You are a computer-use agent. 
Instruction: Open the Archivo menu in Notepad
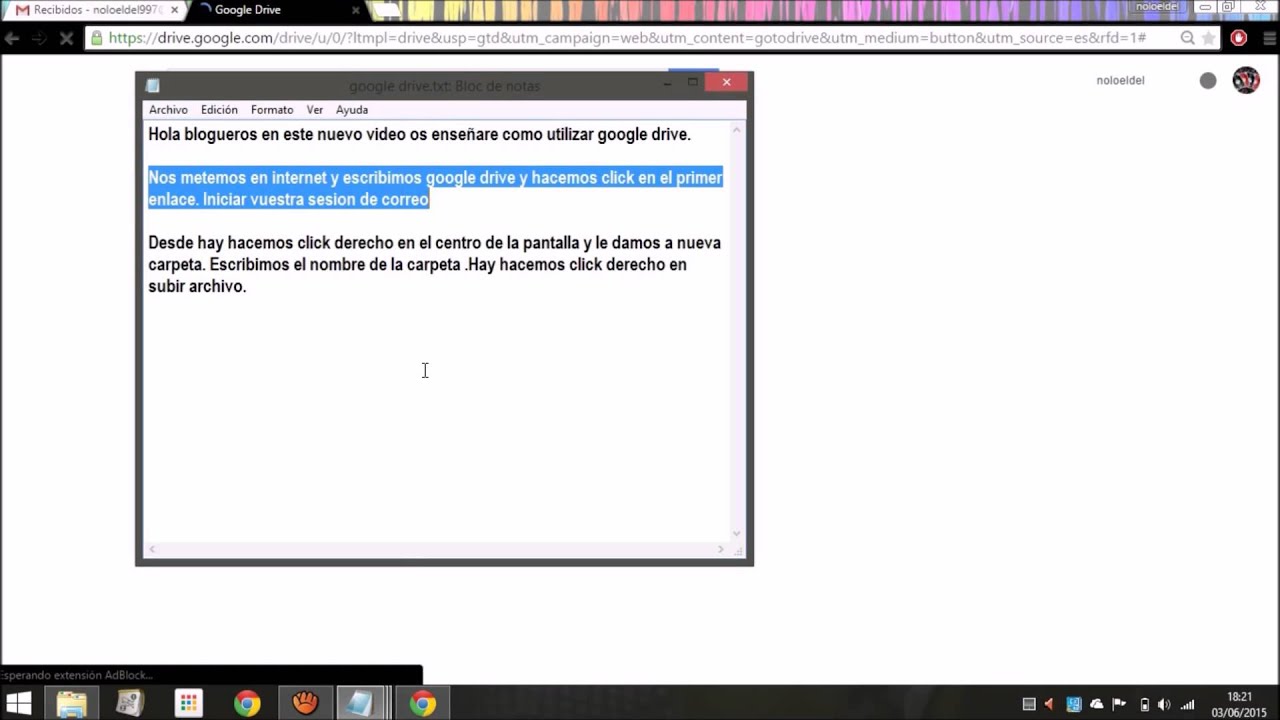point(168,110)
